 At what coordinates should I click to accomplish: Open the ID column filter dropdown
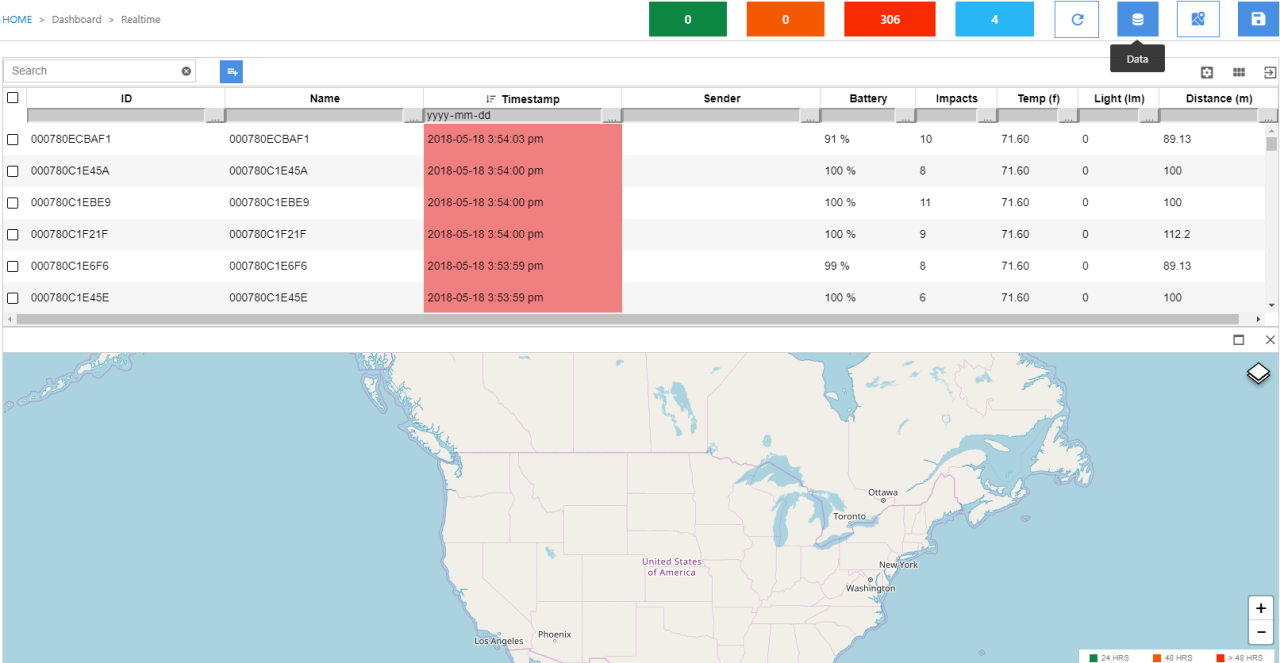pyautogui.click(x=214, y=114)
